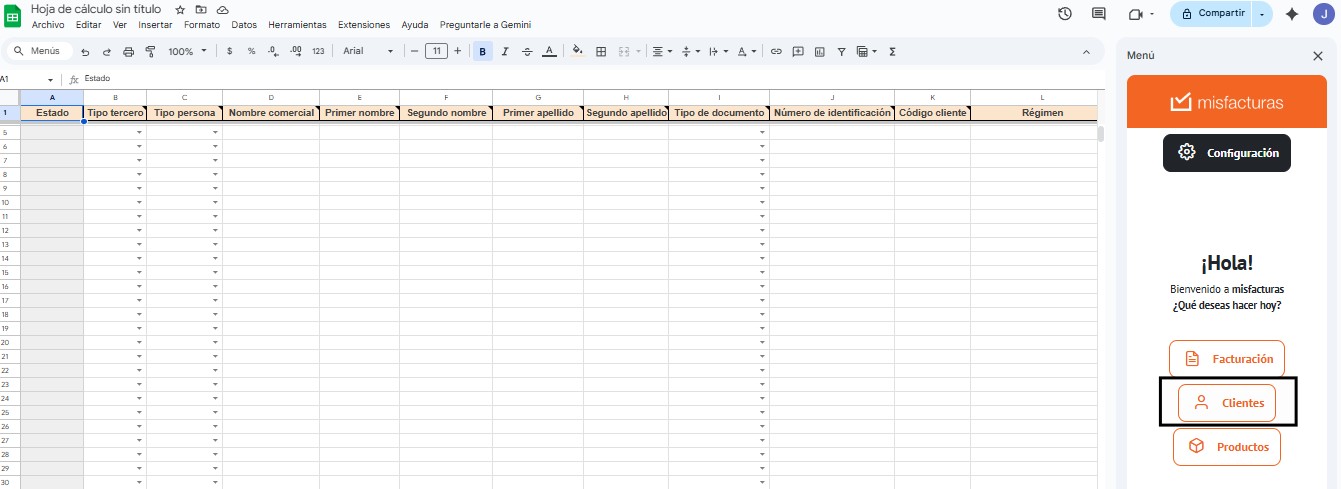Open the zoom 100% dropdown

187,51
